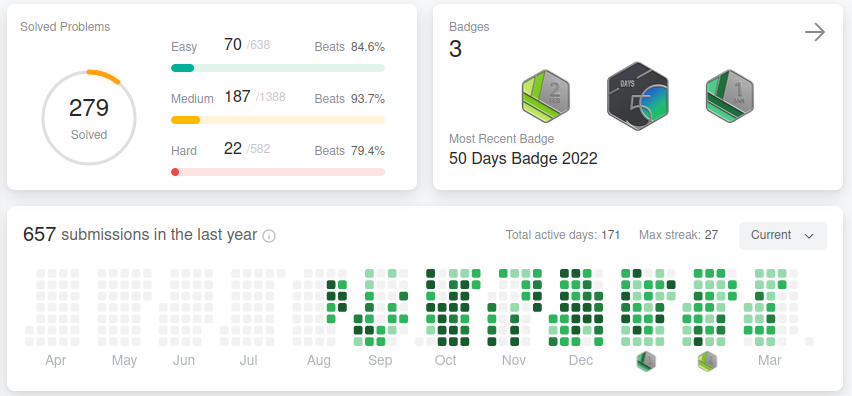
Task: Click the Easy difficulty label
Action: tap(184, 47)
